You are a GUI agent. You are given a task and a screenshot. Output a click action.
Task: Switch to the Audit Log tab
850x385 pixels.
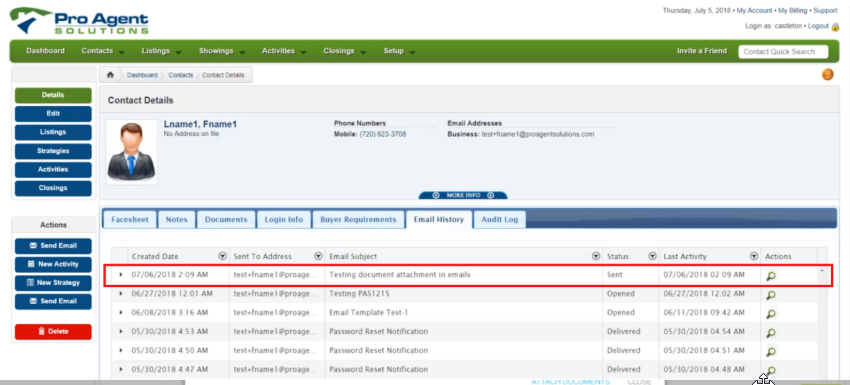click(500, 220)
